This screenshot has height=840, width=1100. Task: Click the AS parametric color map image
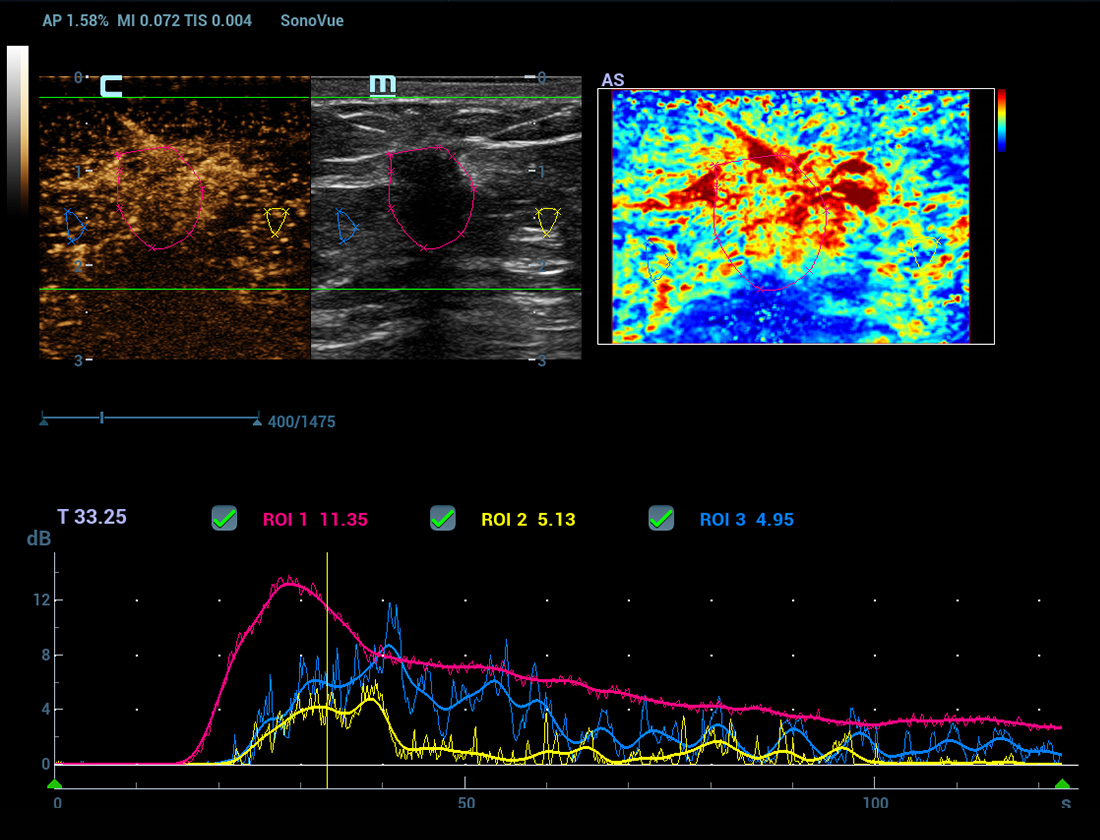click(790, 216)
